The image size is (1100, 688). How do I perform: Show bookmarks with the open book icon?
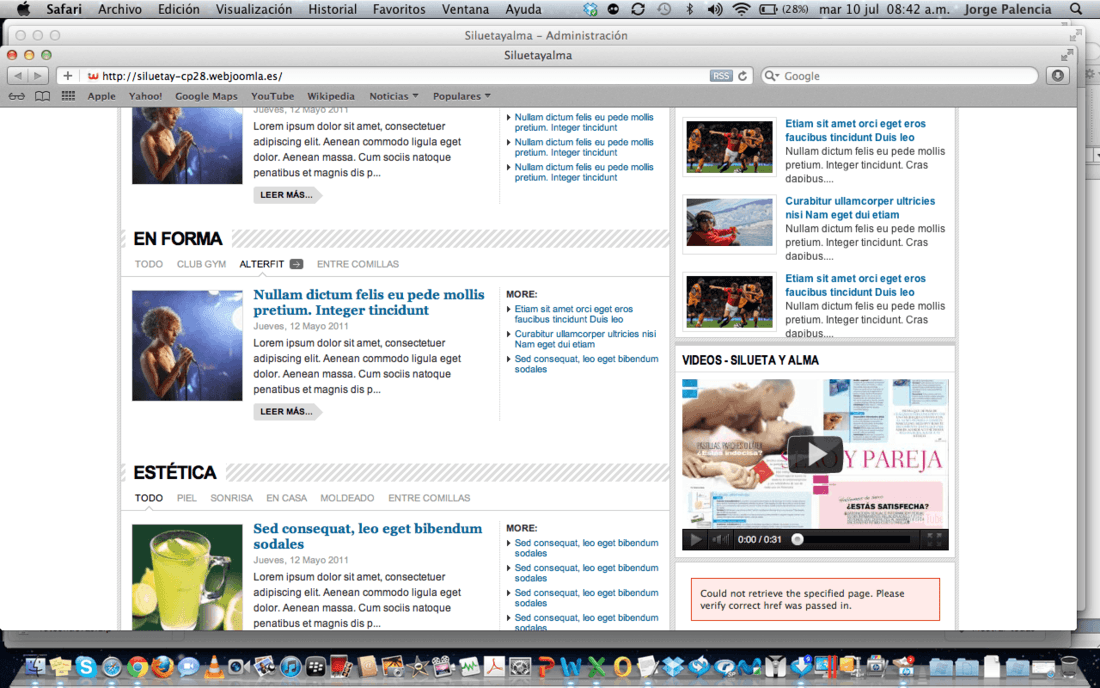(43, 96)
